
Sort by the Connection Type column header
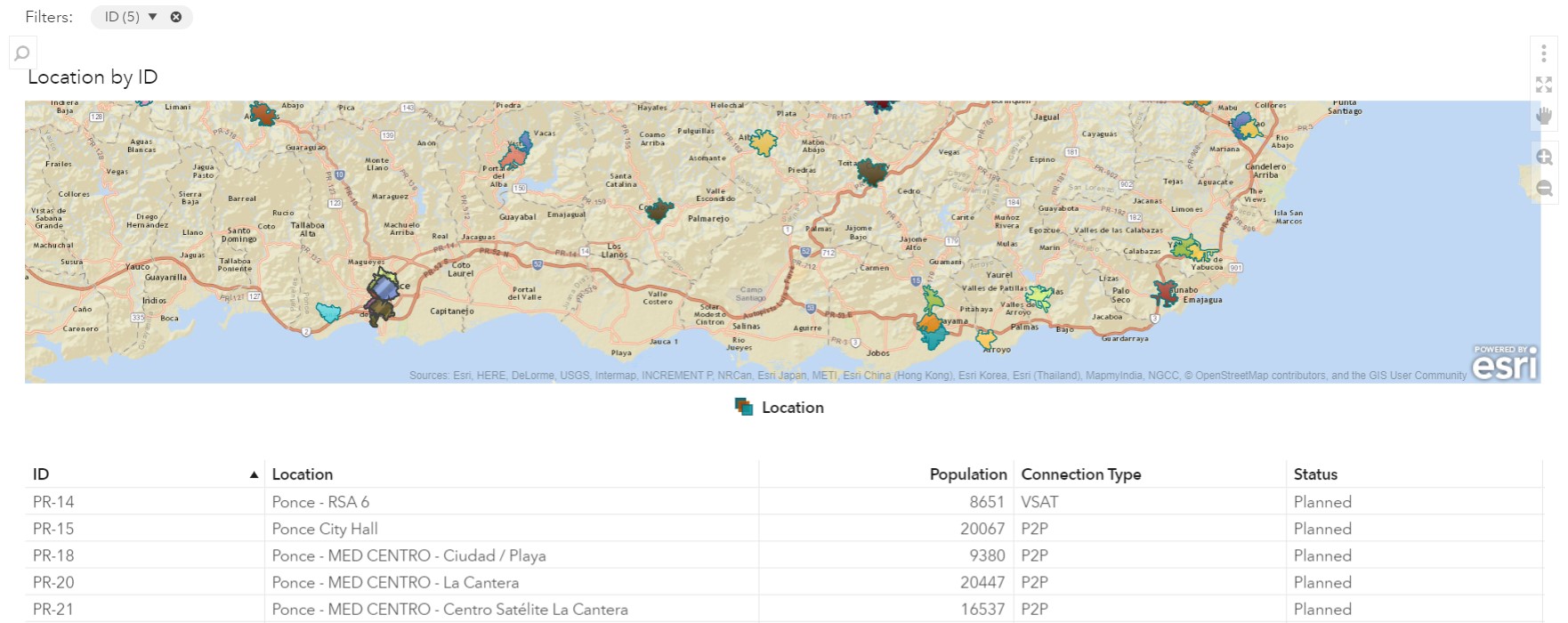click(1081, 474)
